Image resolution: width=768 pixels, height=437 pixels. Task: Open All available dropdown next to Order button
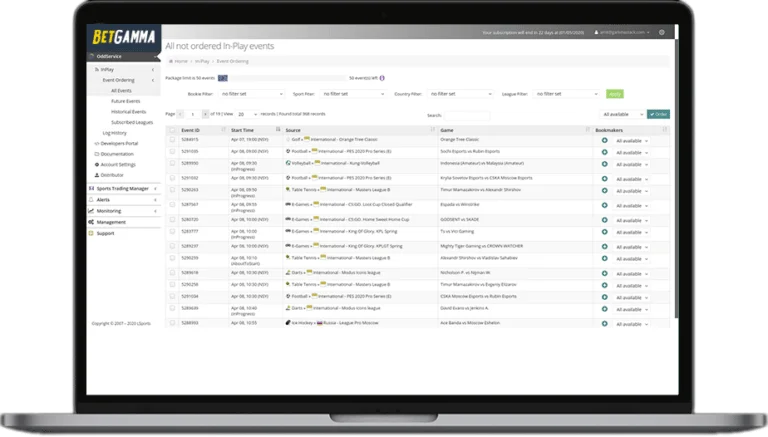click(x=623, y=114)
